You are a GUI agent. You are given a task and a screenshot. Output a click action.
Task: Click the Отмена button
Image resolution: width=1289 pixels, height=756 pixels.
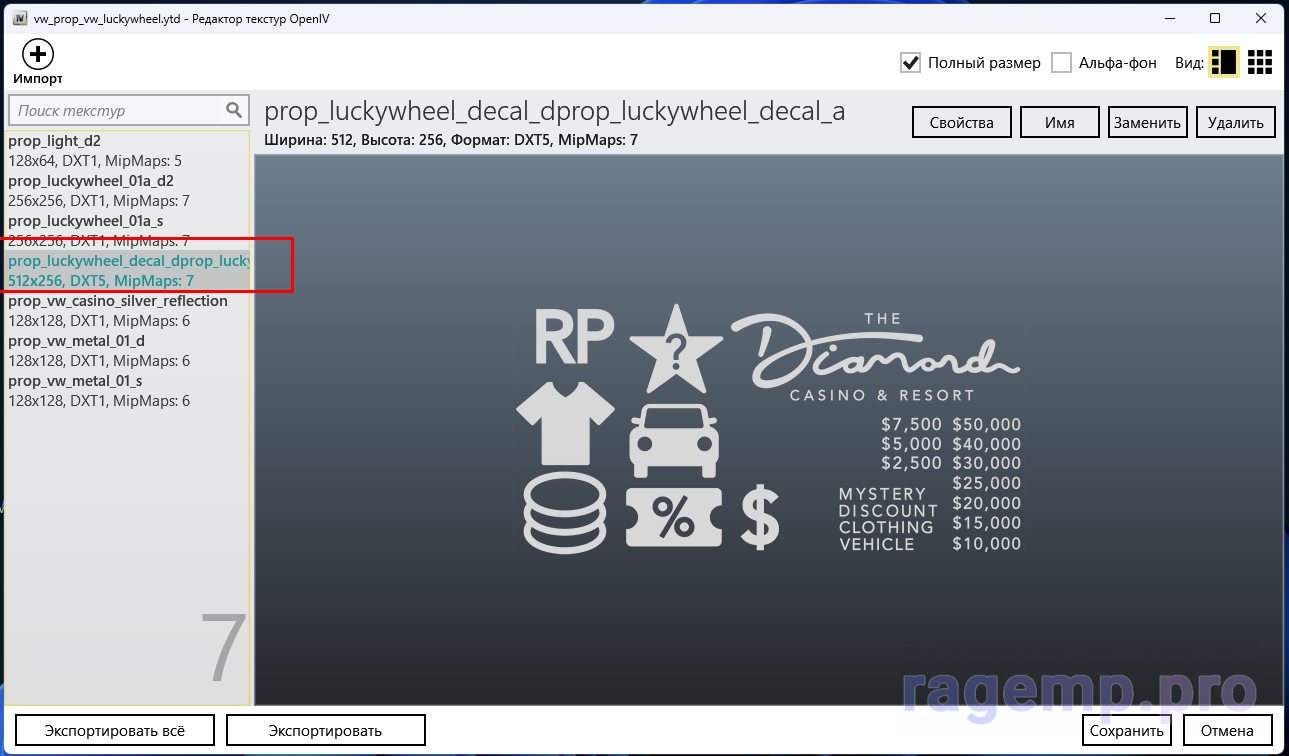point(1228,730)
